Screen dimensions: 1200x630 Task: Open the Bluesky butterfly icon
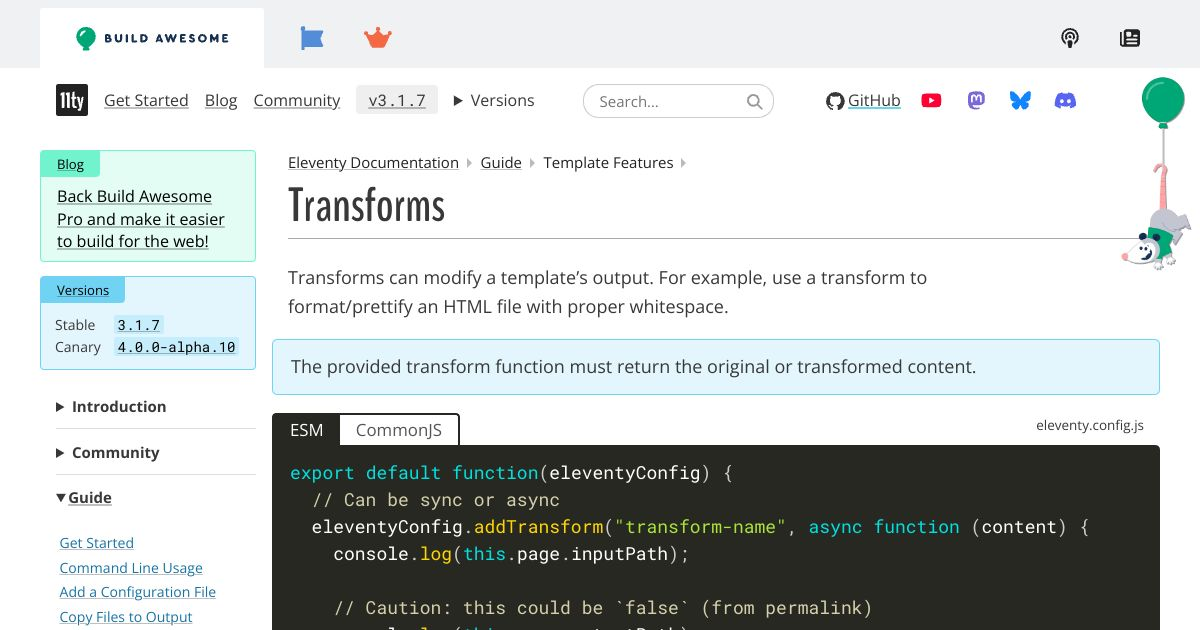point(1020,100)
